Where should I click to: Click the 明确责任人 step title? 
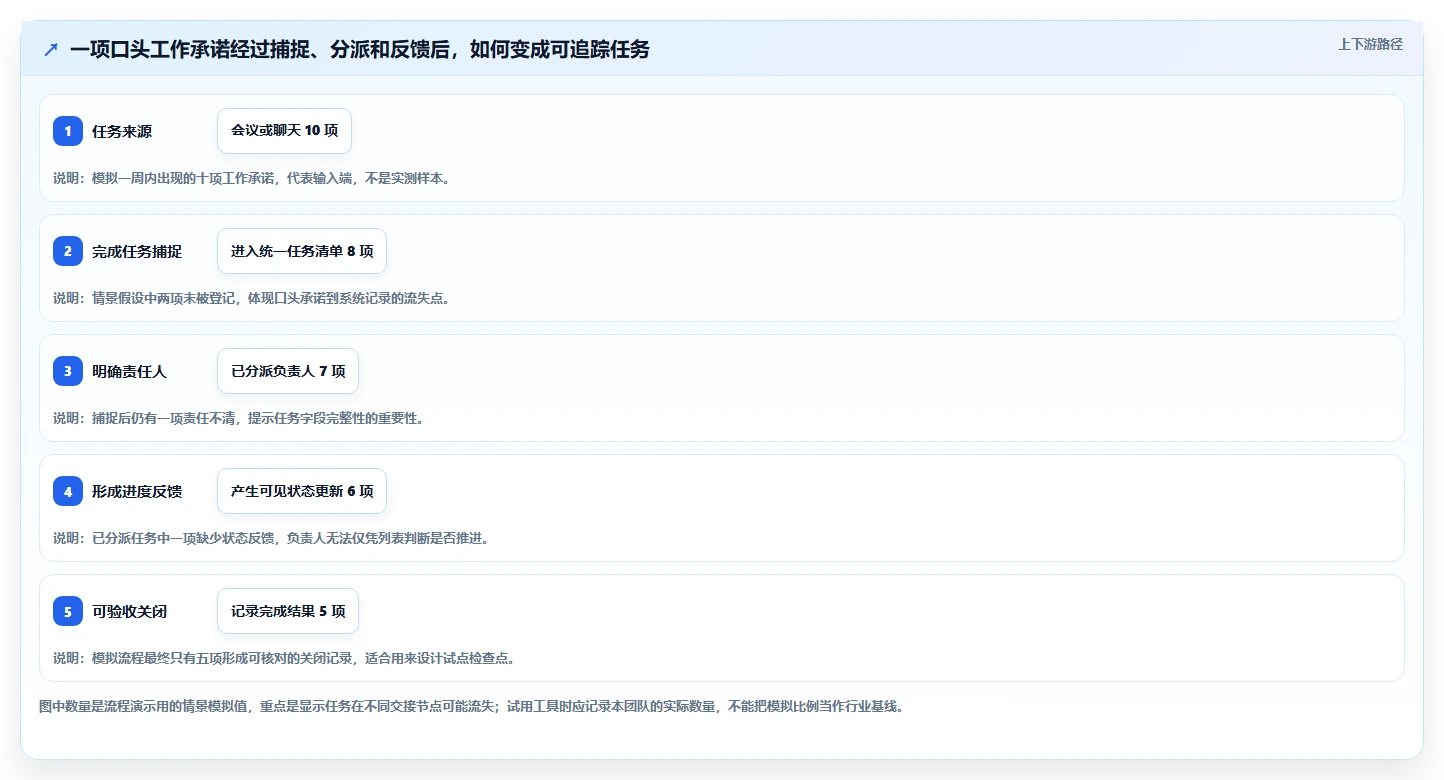click(x=130, y=371)
